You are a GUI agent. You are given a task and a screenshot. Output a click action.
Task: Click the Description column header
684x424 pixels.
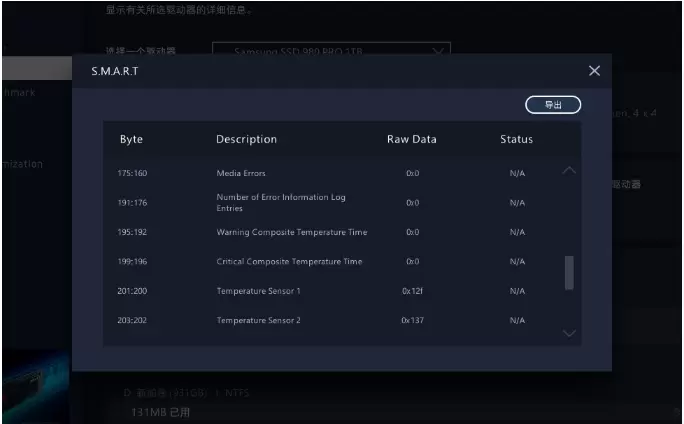pyautogui.click(x=246, y=139)
